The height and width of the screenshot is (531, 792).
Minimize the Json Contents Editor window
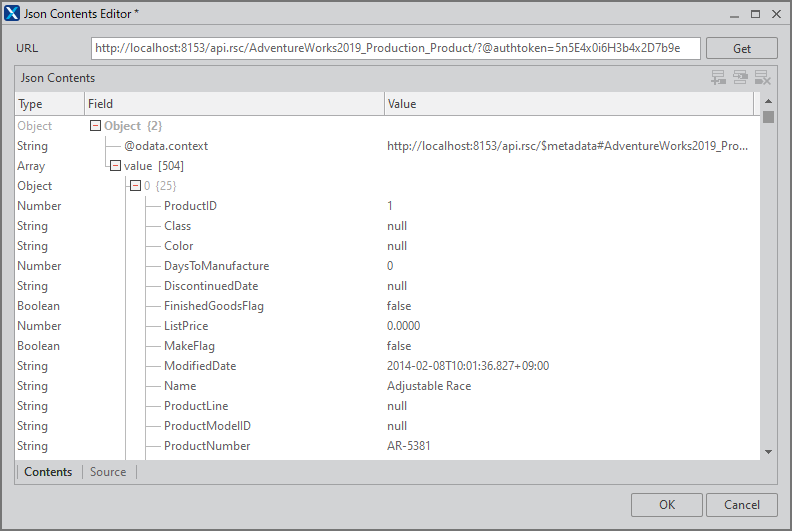(x=734, y=14)
